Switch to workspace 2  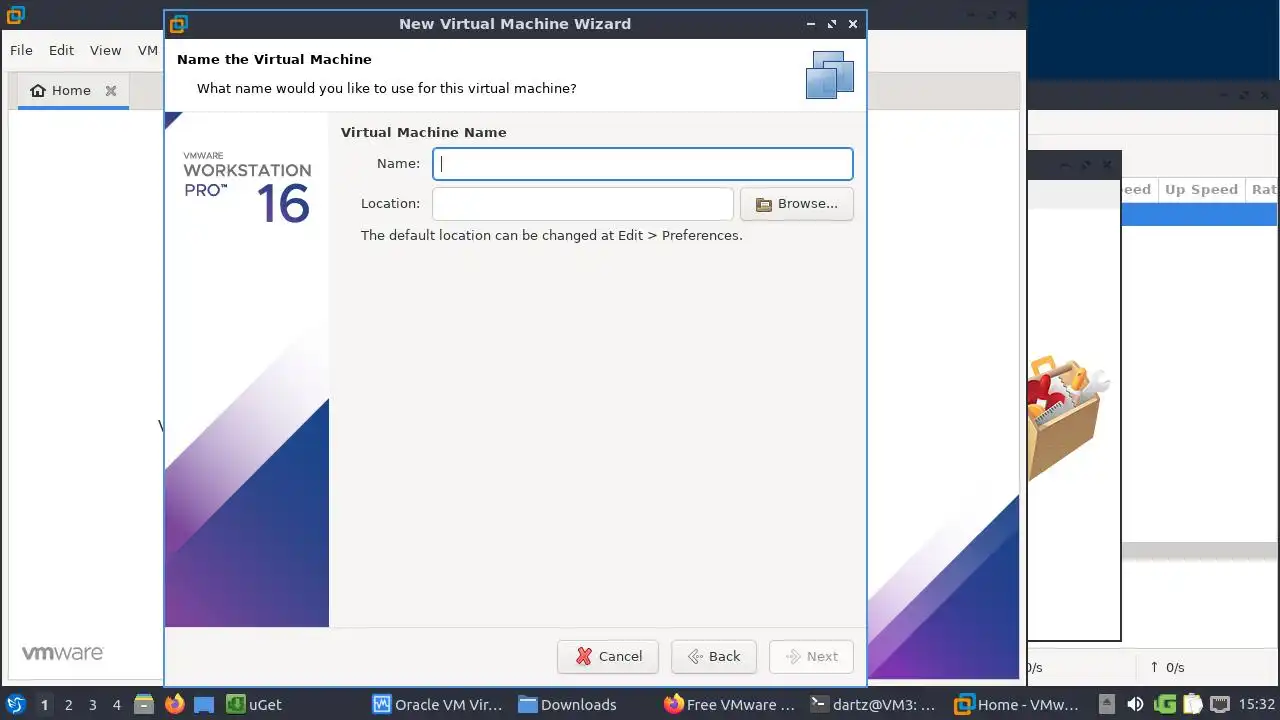(x=68, y=705)
